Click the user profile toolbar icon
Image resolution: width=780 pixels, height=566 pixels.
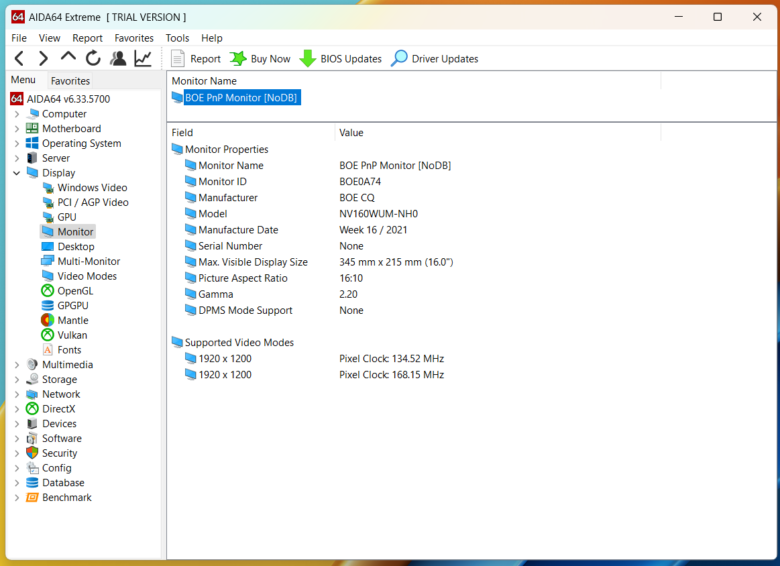coord(118,59)
